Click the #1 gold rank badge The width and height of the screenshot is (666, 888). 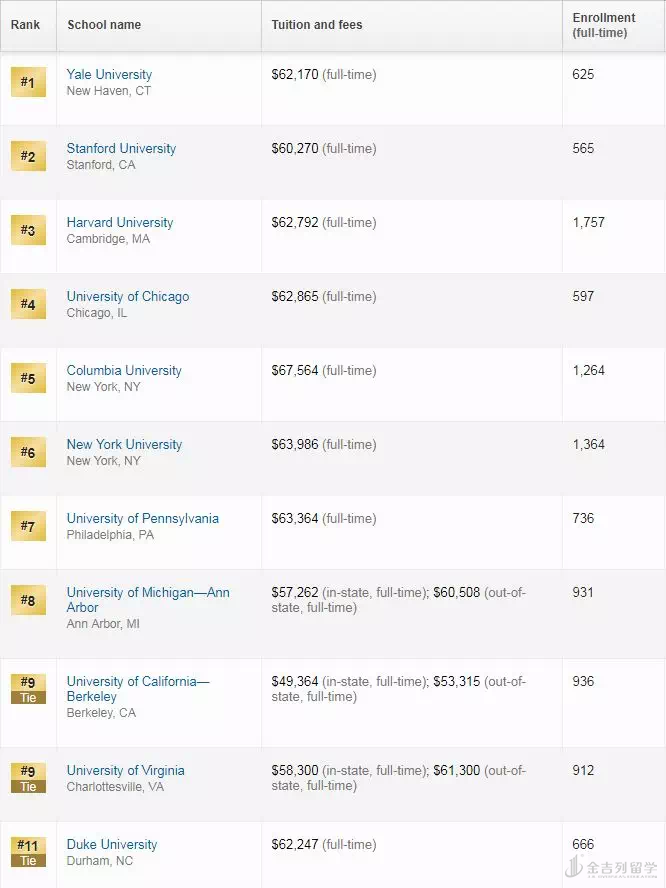point(28,82)
